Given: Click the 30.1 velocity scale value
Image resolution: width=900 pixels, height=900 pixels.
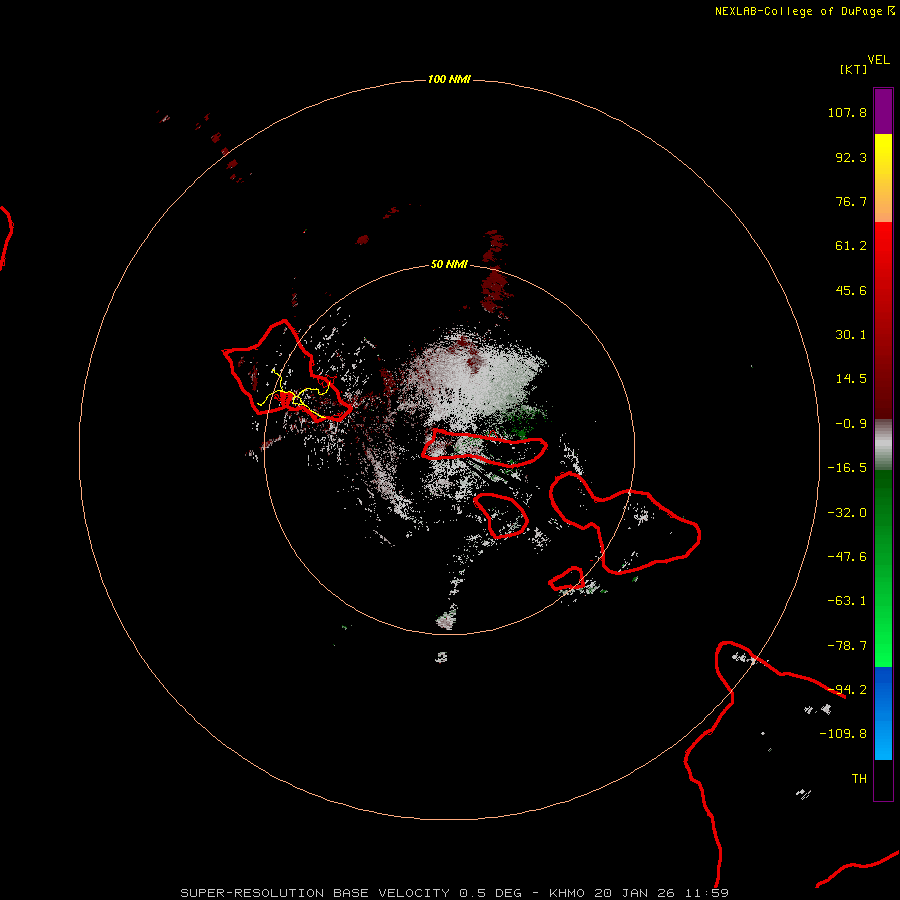Looking at the screenshot, I should [851, 335].
